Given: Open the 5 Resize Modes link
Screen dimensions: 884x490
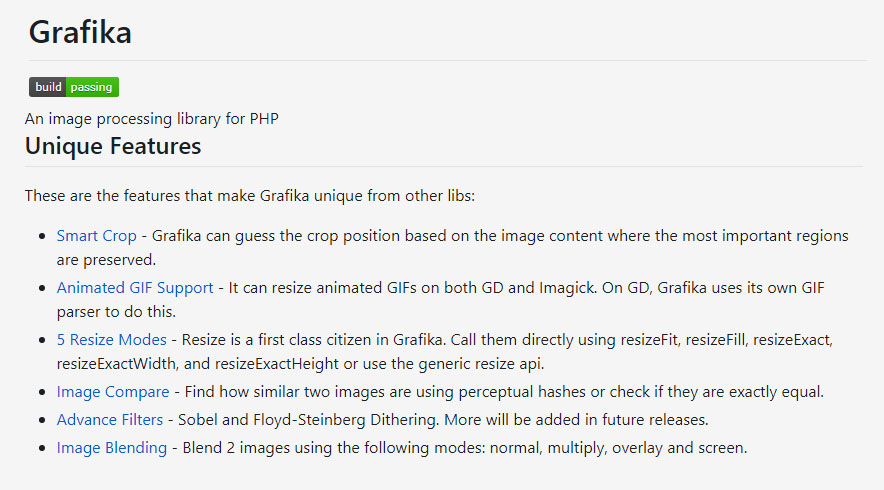Looking at the screenshot, I should (x=112, y=339).
